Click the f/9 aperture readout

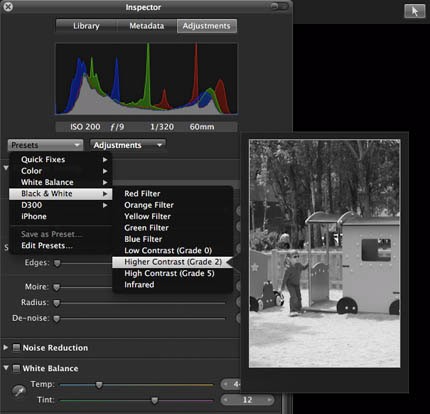coord(117,127)
